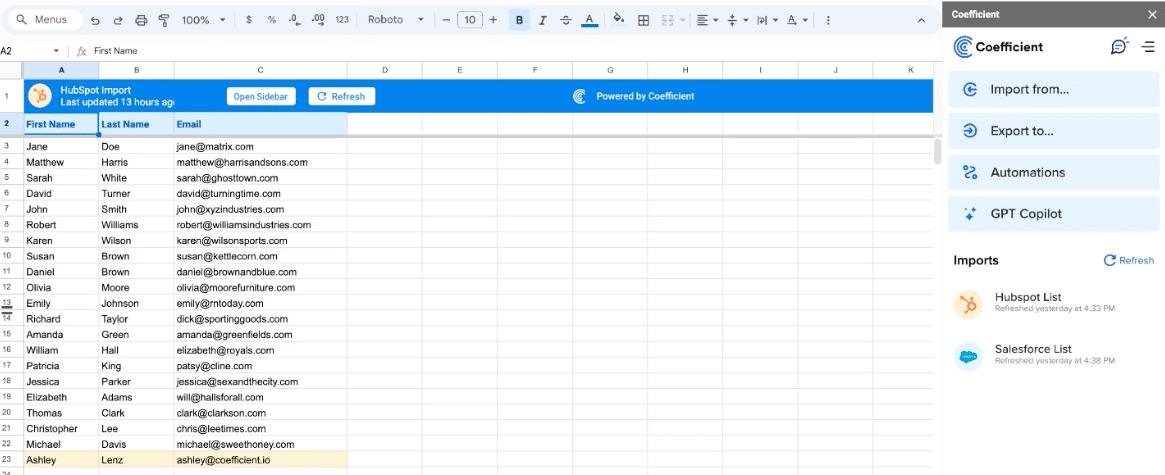Select cell ashley@coefficient.io
Screen dimensions: 1165x475
tap(261, 460)
